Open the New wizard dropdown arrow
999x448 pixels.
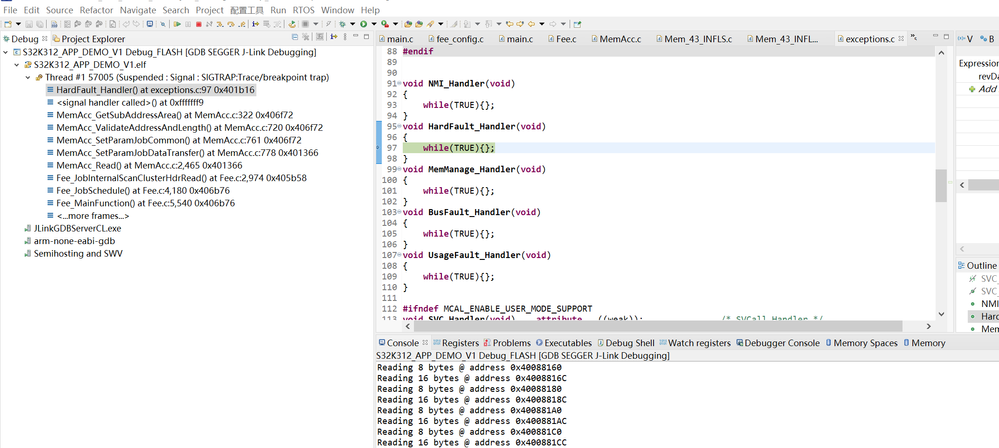[18, 24]
